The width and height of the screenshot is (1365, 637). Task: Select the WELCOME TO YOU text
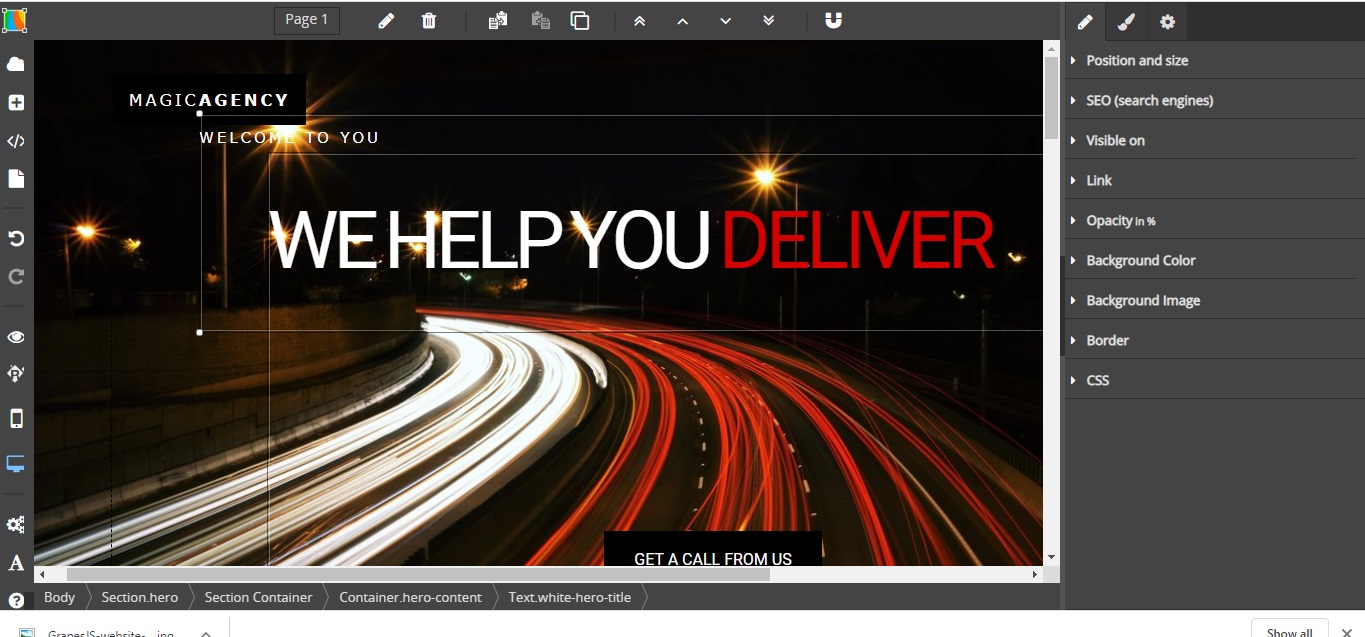[289, 137]
